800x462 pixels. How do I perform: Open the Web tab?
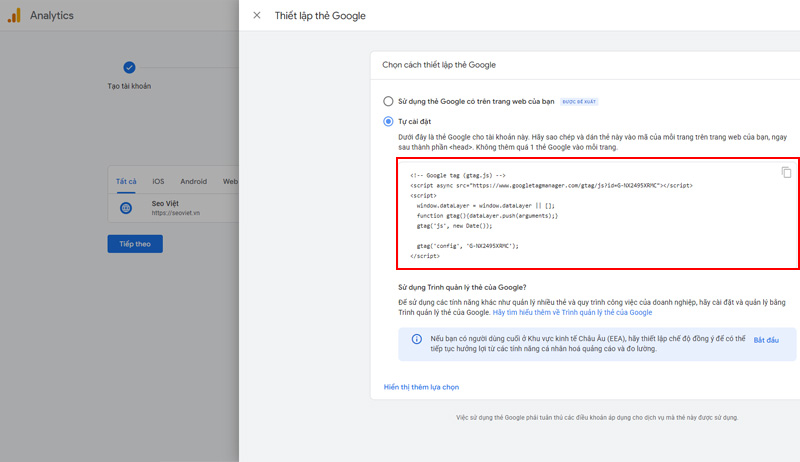(230, 182)
